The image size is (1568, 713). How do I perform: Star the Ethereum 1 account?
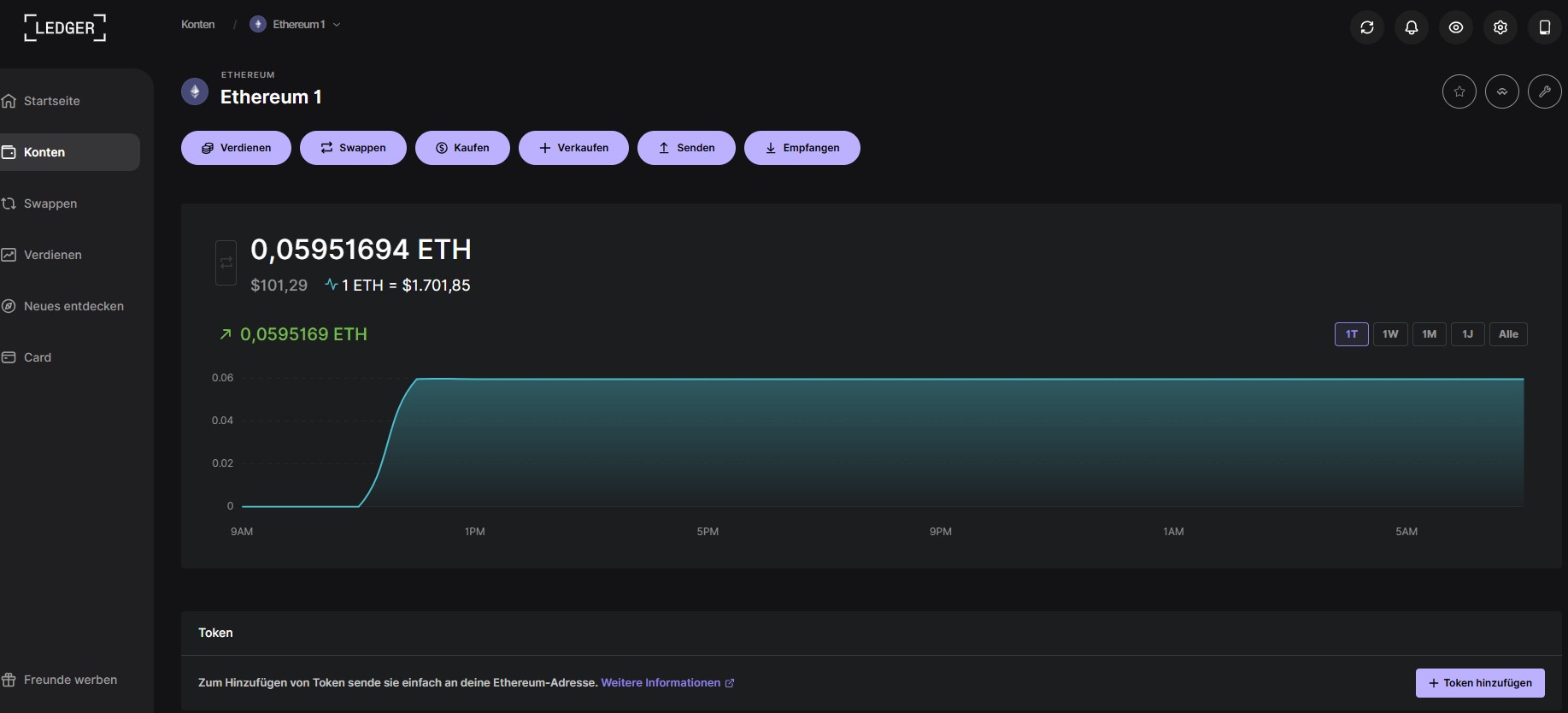1459,91
